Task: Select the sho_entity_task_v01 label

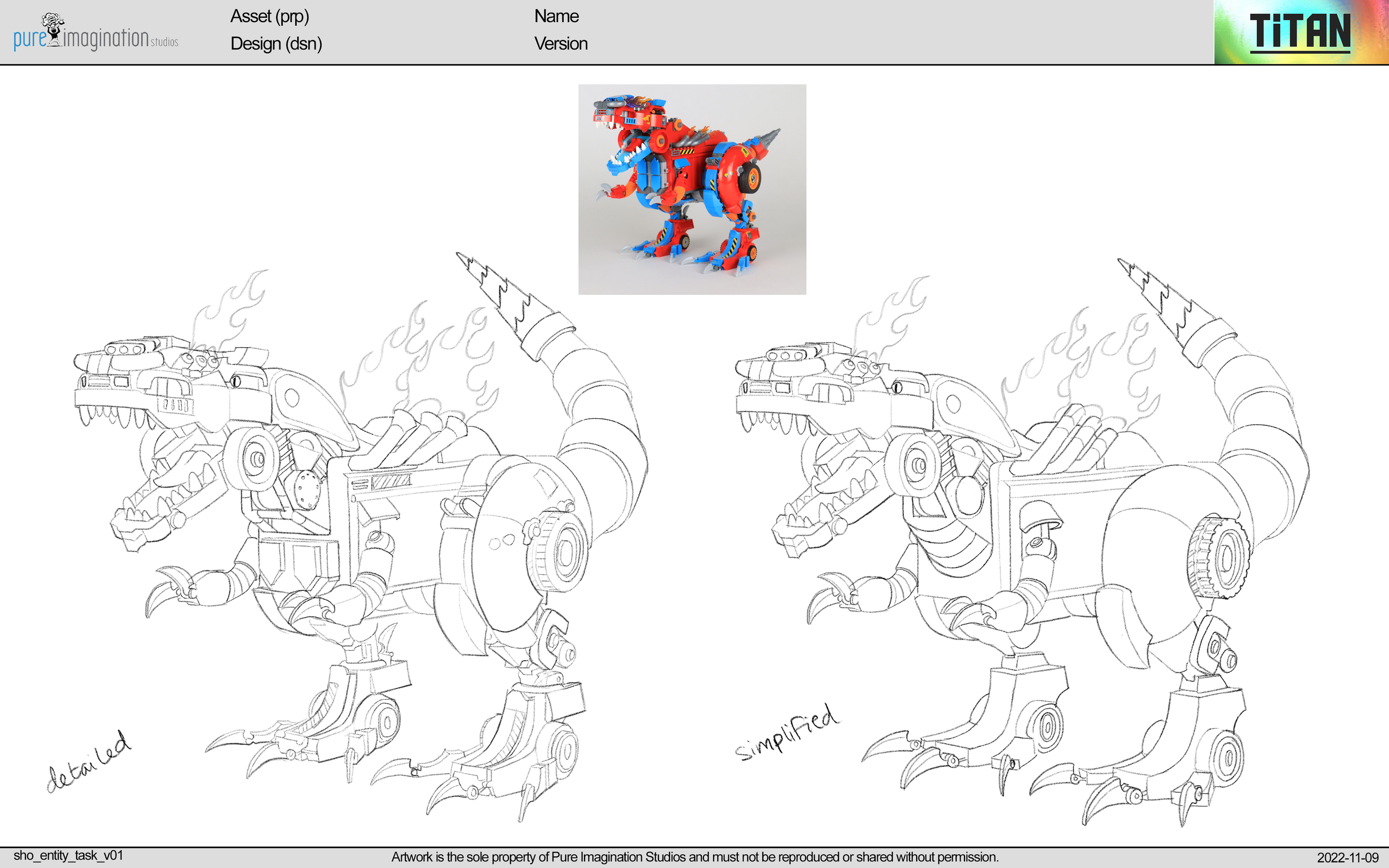Action: point(68,854)
